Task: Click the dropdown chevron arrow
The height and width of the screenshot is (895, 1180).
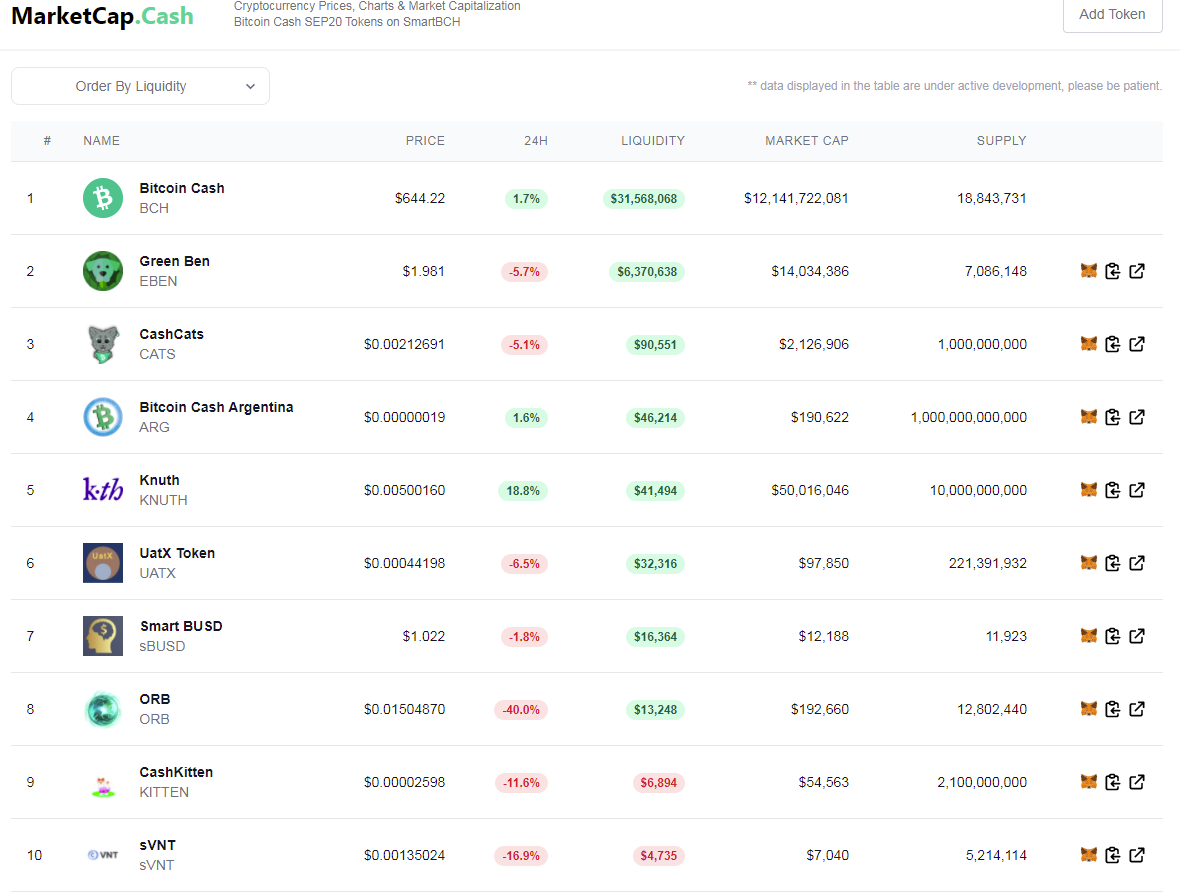Action: click(251, 87)
